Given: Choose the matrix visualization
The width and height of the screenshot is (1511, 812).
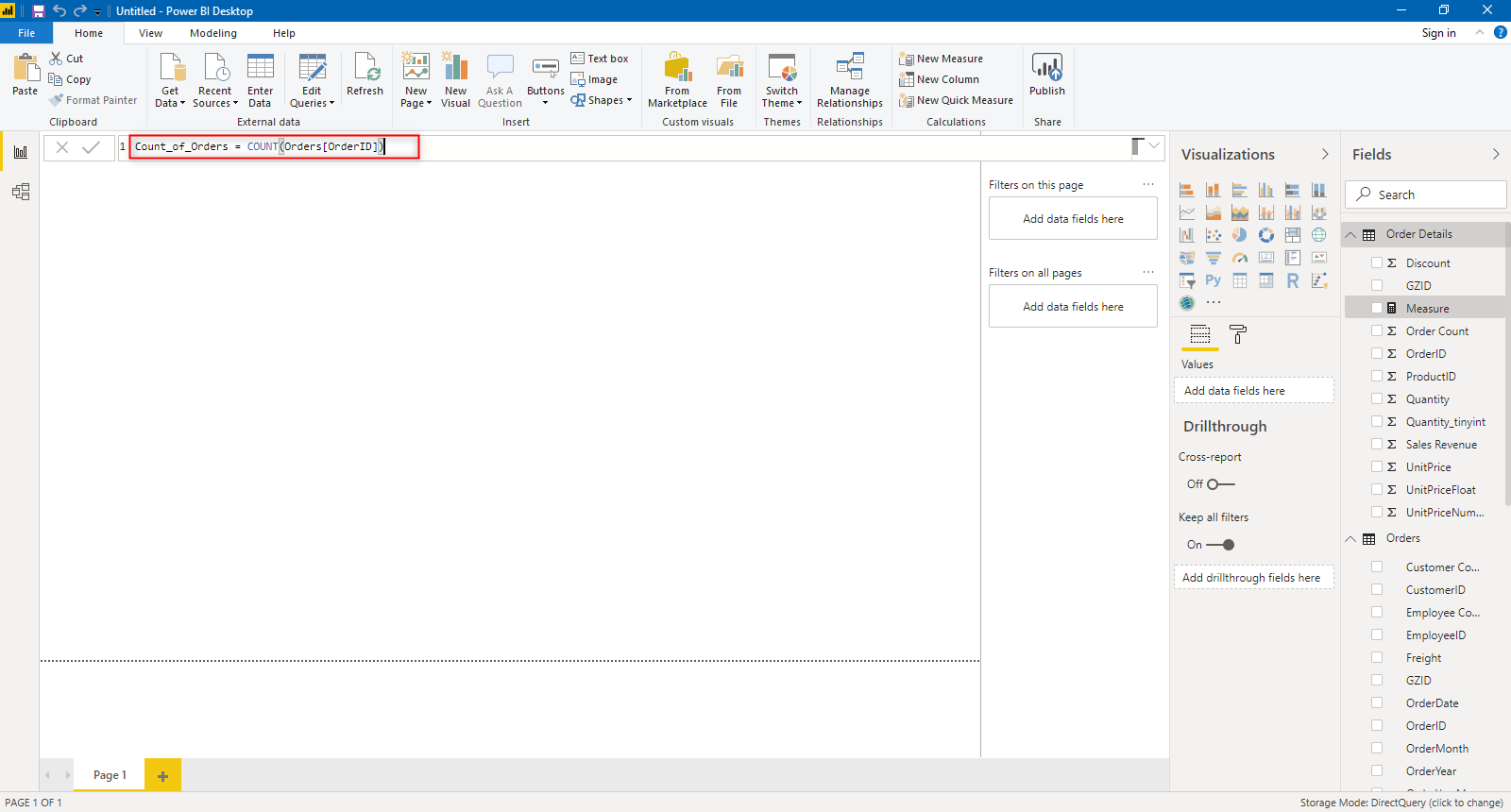Looking at the screenshot, I should [x=1266, y=280].
